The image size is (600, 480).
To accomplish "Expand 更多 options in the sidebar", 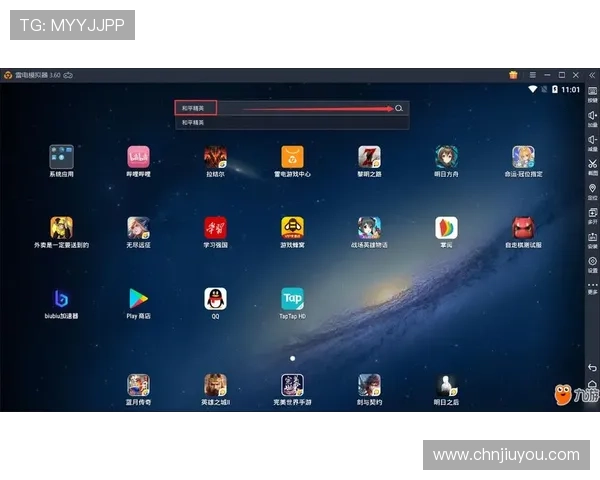I will pos(592,286).
